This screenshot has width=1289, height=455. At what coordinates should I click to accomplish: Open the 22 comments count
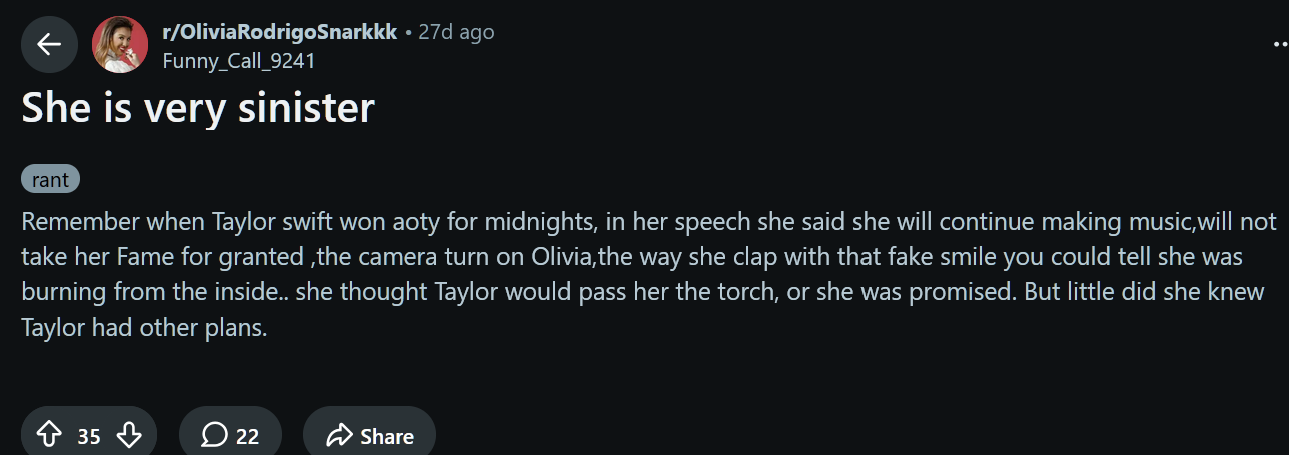[x=247, y=436]
